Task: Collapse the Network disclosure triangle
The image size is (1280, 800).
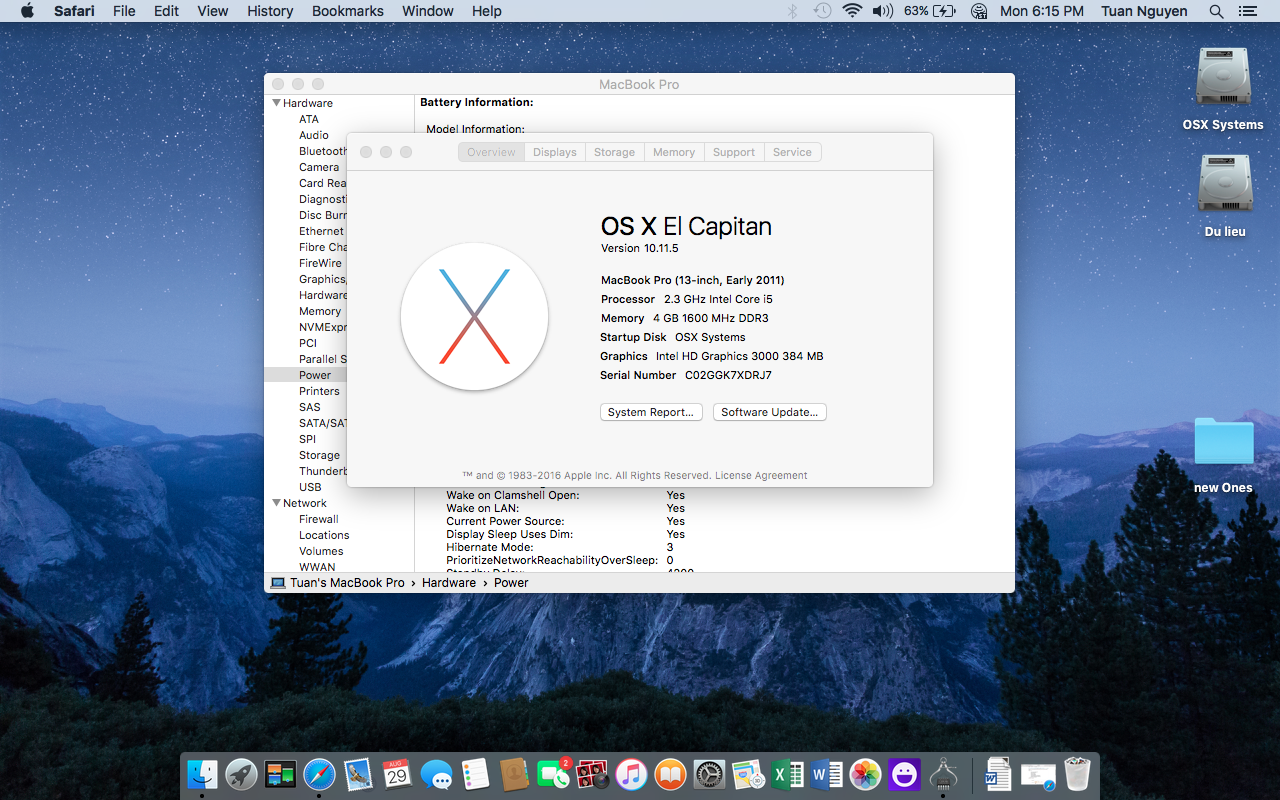Action: (x=277, y=503)
